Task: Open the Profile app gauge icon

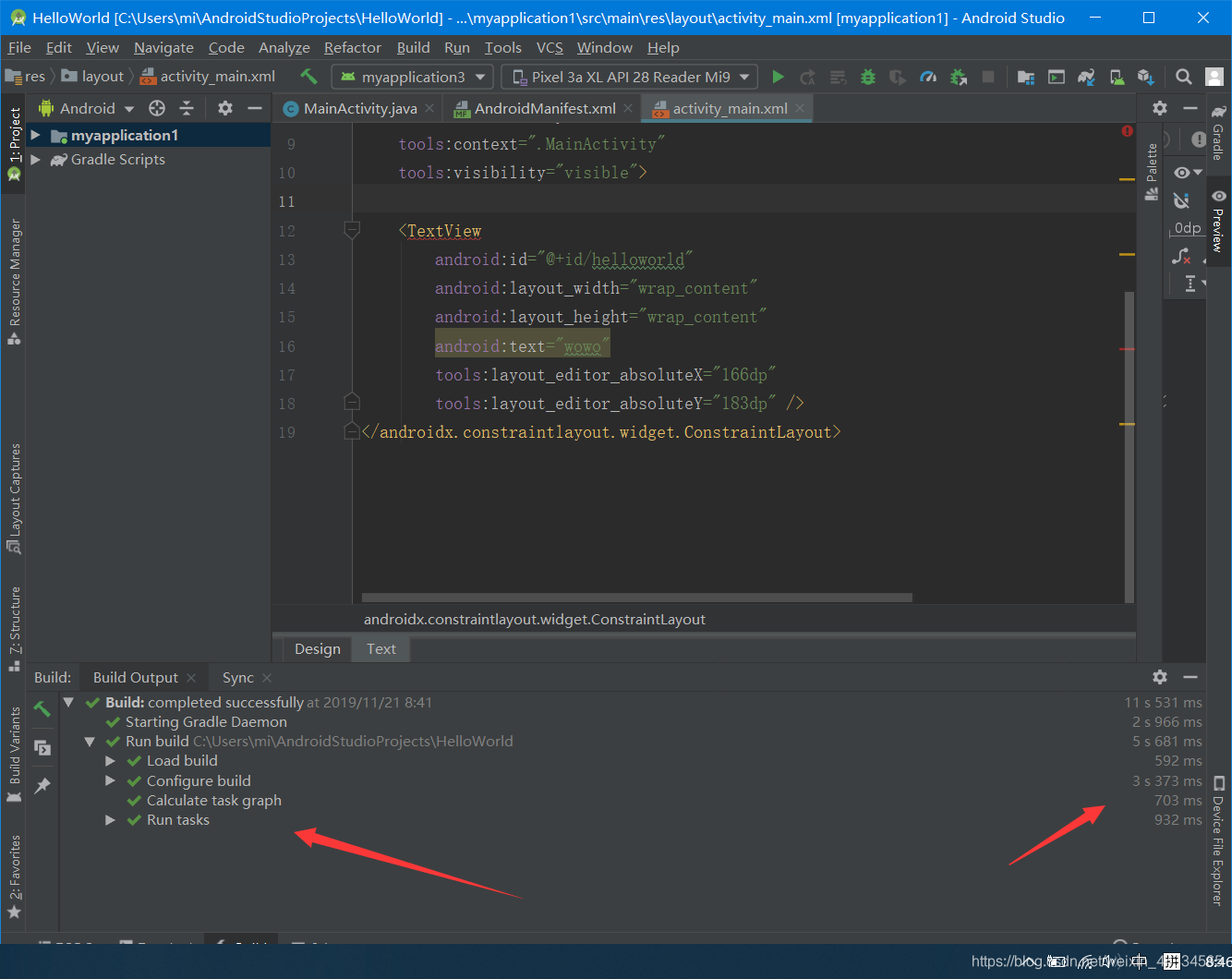Action: (928, 77)
